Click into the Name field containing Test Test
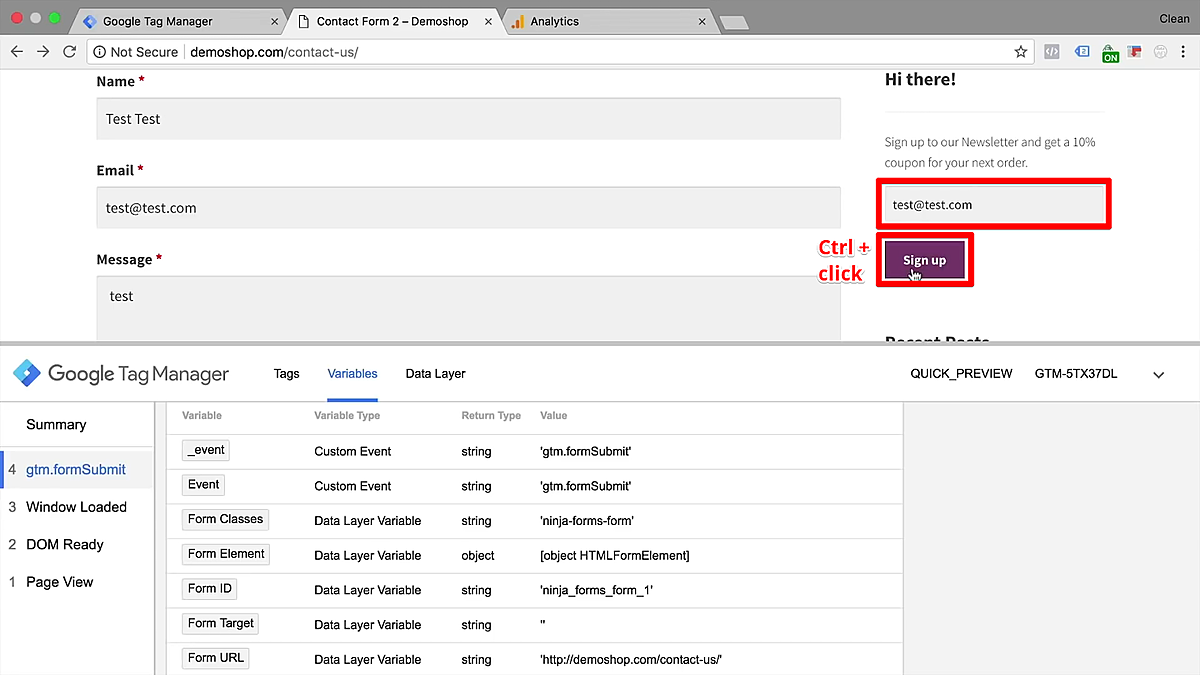 [468, 119]
